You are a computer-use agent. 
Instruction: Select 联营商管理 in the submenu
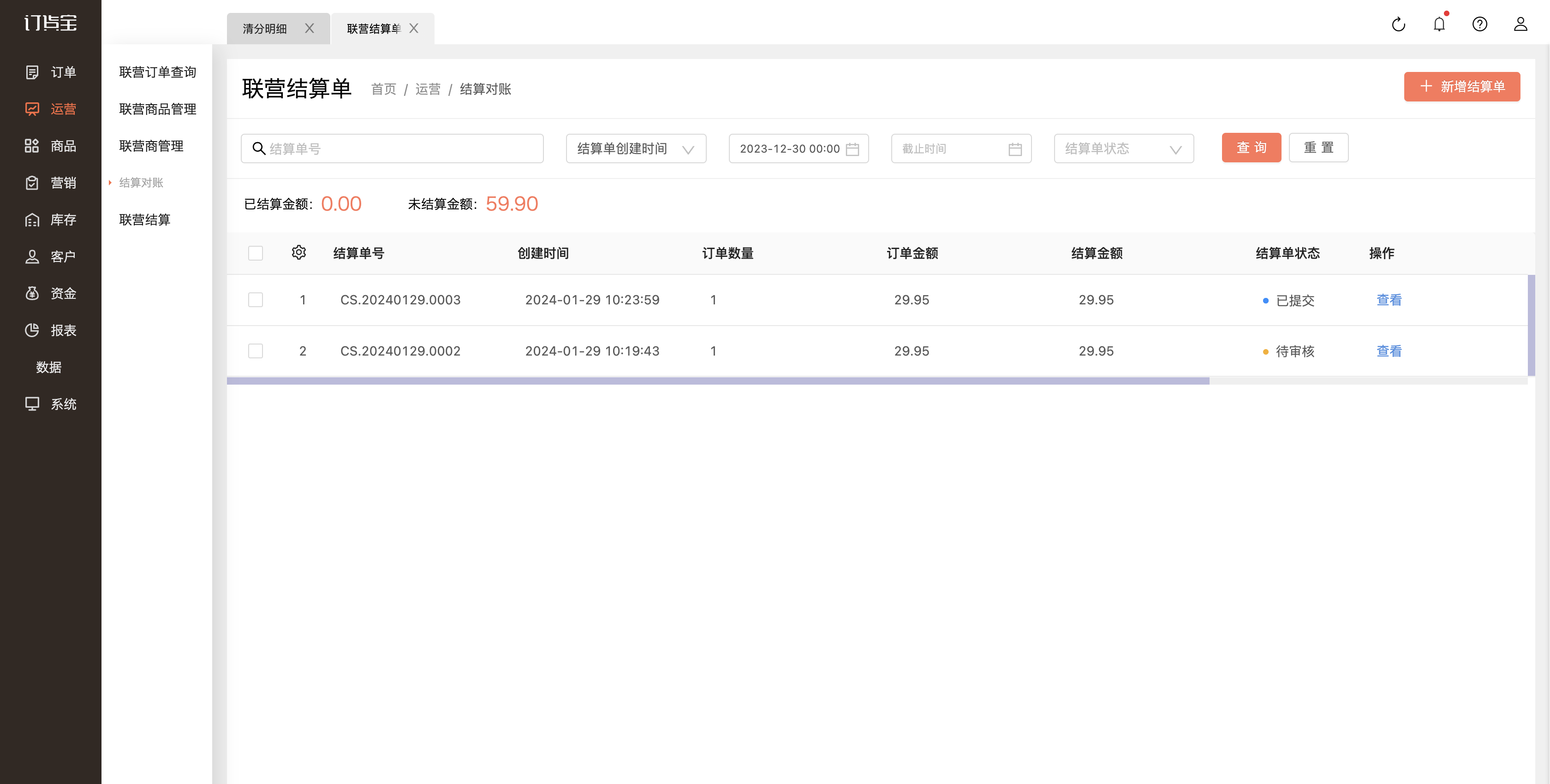(151, 146)
